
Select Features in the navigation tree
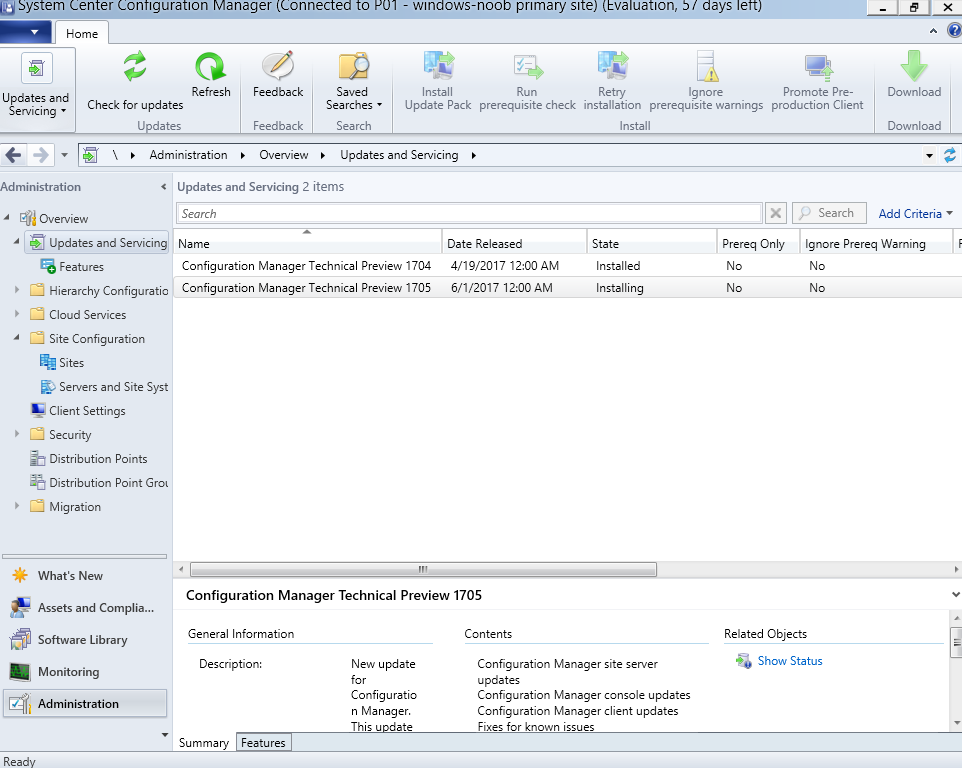[x=73, y=266]
